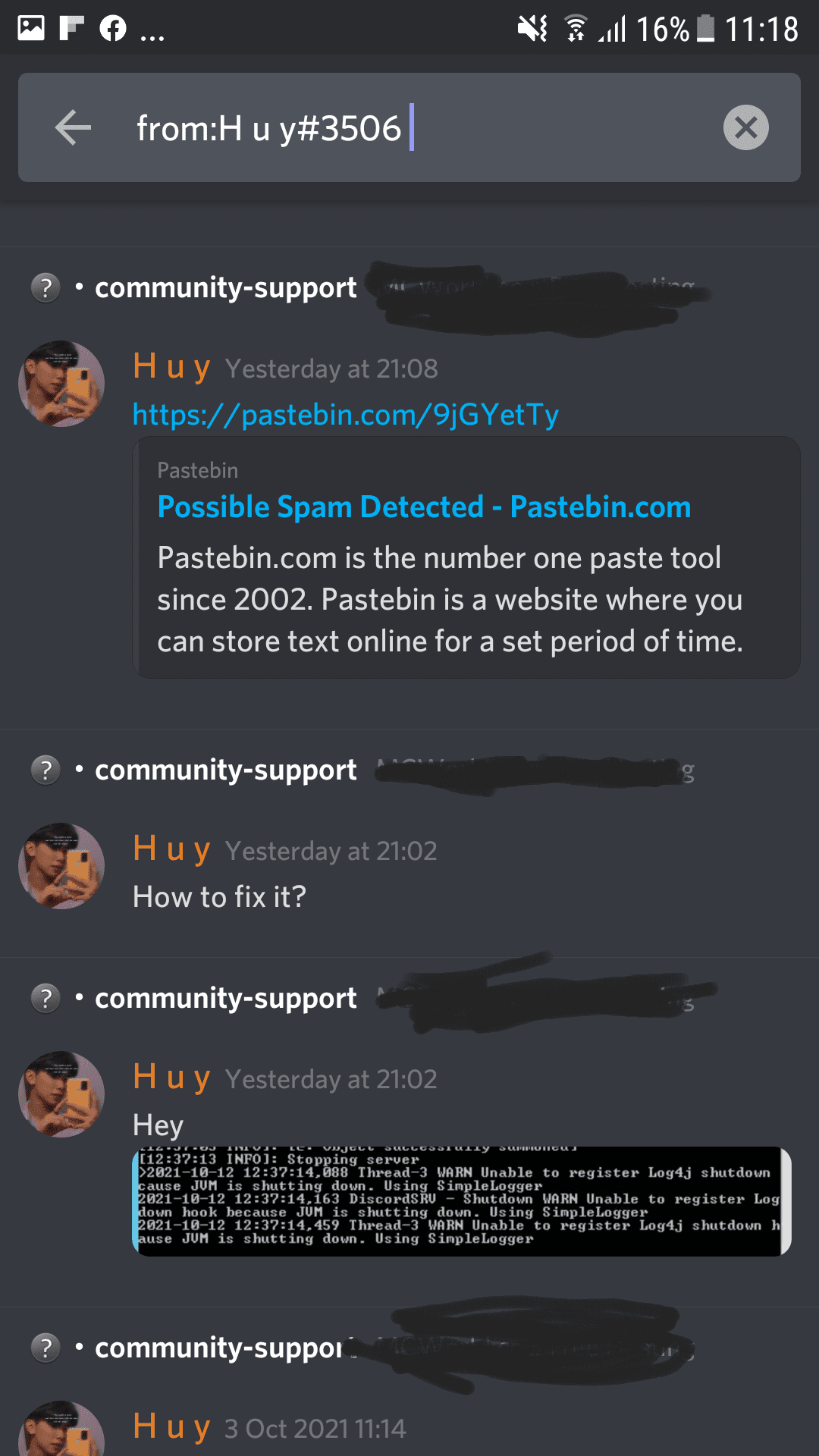Viewport: 819px width, 1456px height.
Task: Tap username Huy on message at 21:08
Action: click(x=171, y=367)
